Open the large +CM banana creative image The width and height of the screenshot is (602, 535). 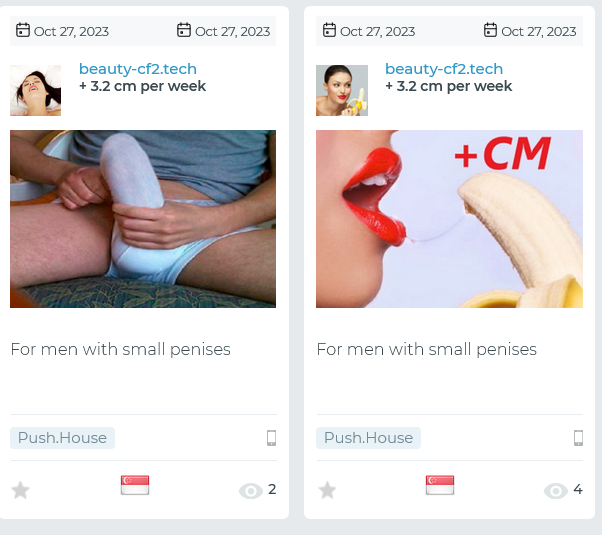tap(449, 219)
